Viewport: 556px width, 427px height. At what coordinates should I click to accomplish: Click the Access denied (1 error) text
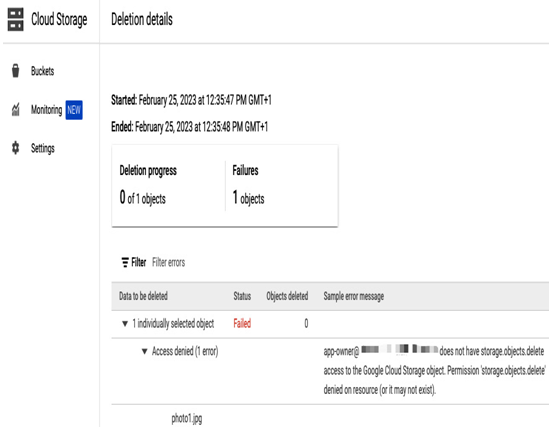tap(185, 351)
